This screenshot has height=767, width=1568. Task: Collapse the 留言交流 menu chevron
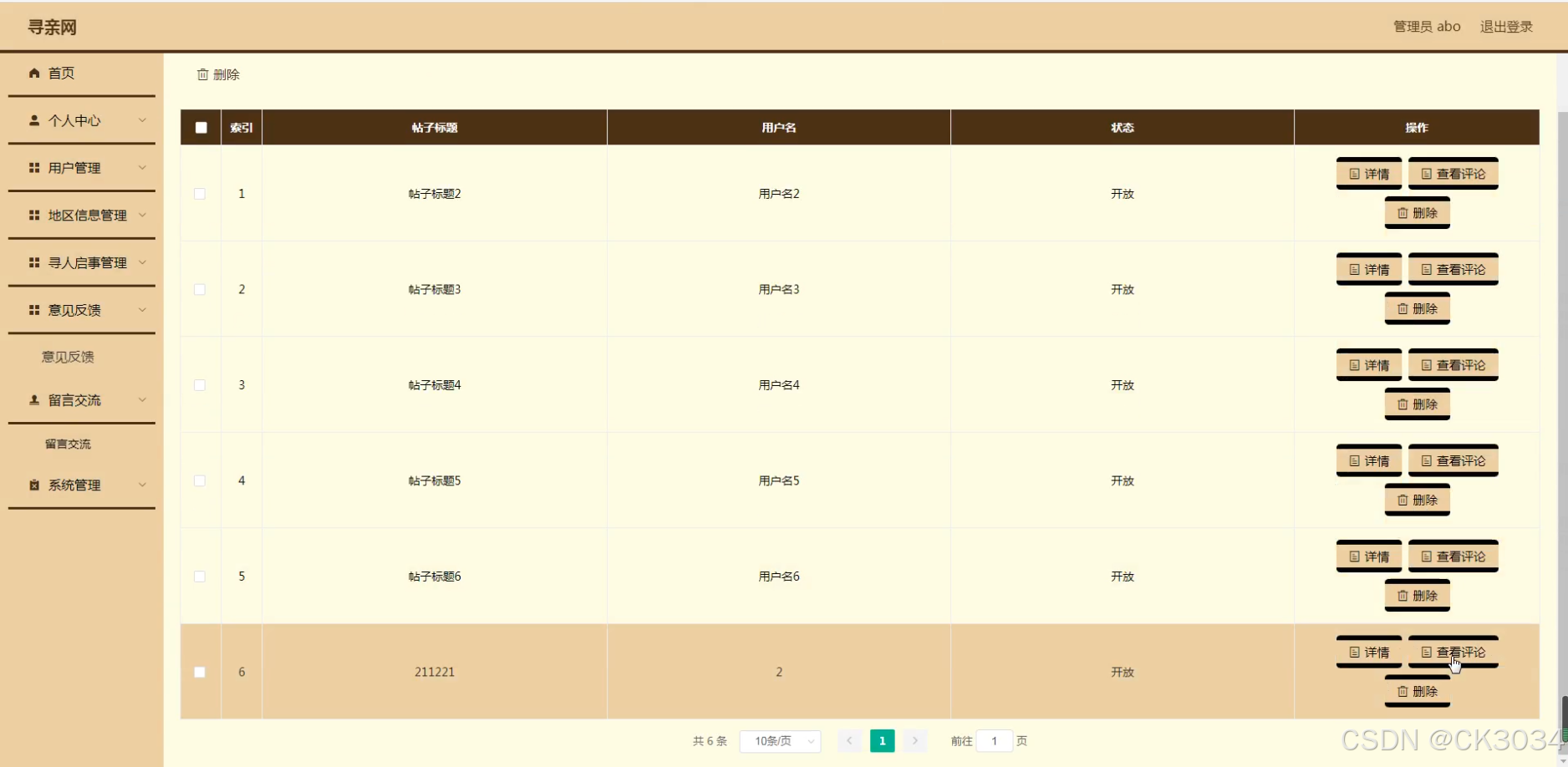pos(142,400)
